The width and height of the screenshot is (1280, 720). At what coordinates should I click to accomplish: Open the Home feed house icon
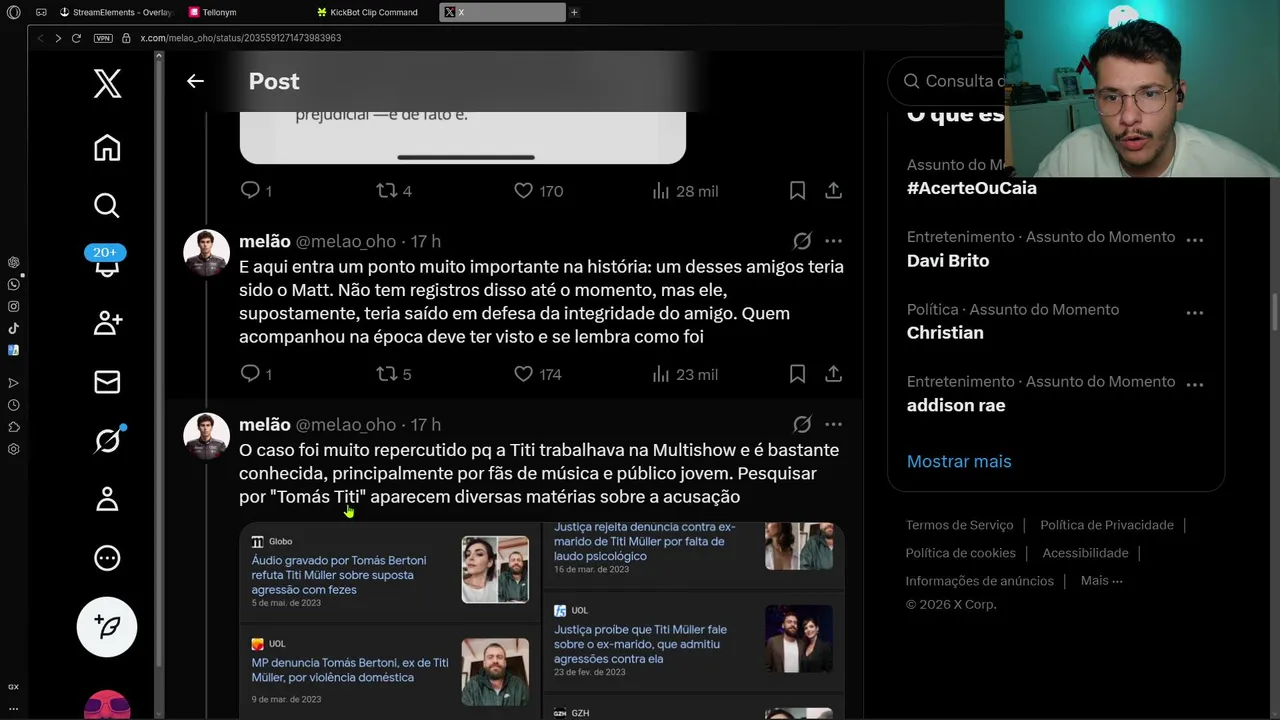coord(107,148)
